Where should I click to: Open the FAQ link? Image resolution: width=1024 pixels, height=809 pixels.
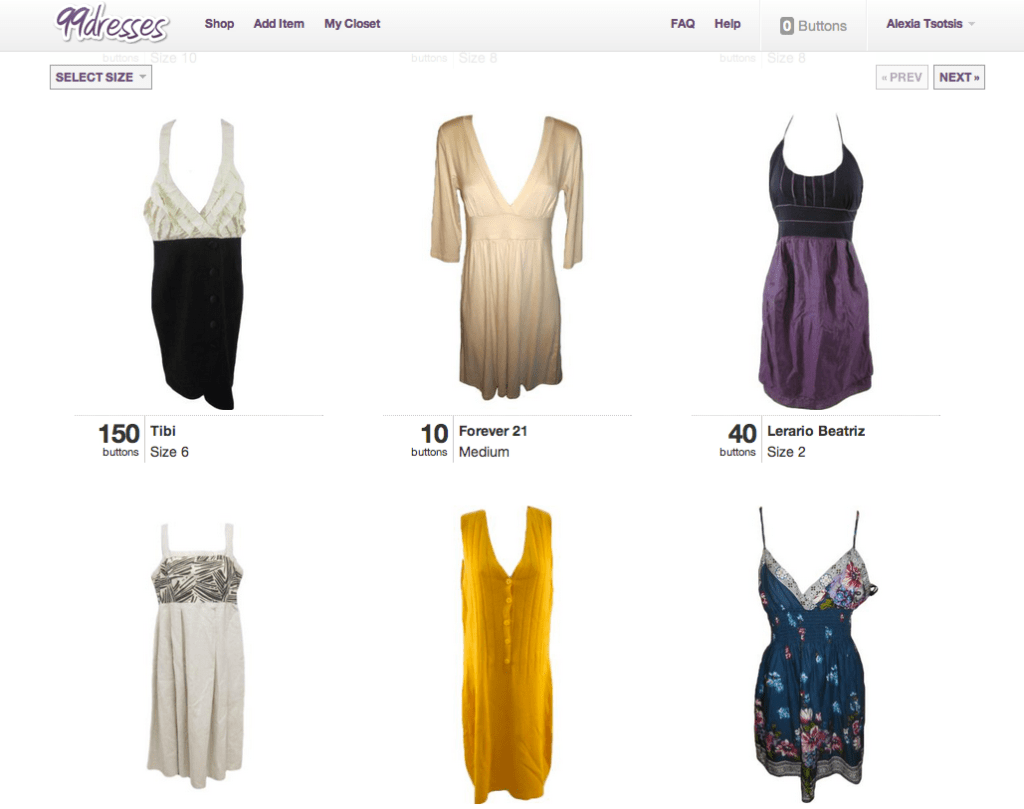682,24
